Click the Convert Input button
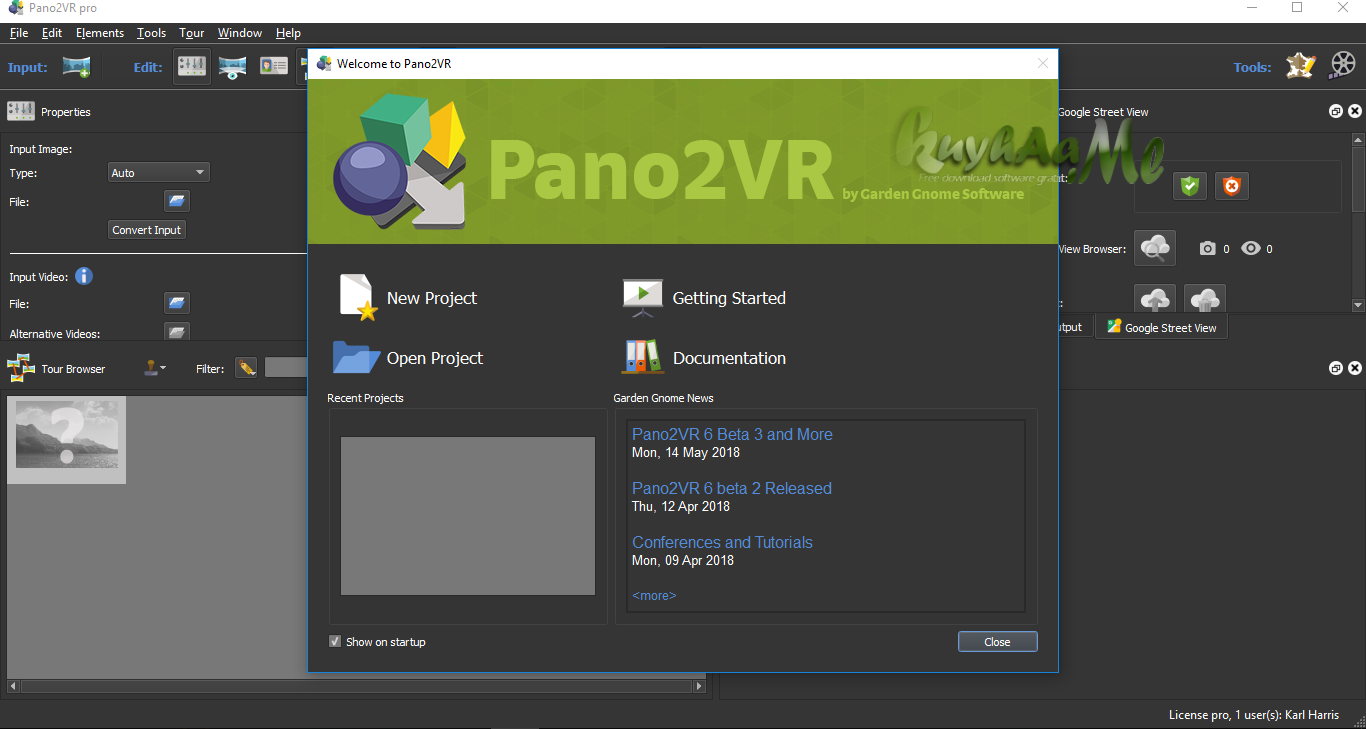1366x729 pixels. pyautogui.click(x=147, y=230)
